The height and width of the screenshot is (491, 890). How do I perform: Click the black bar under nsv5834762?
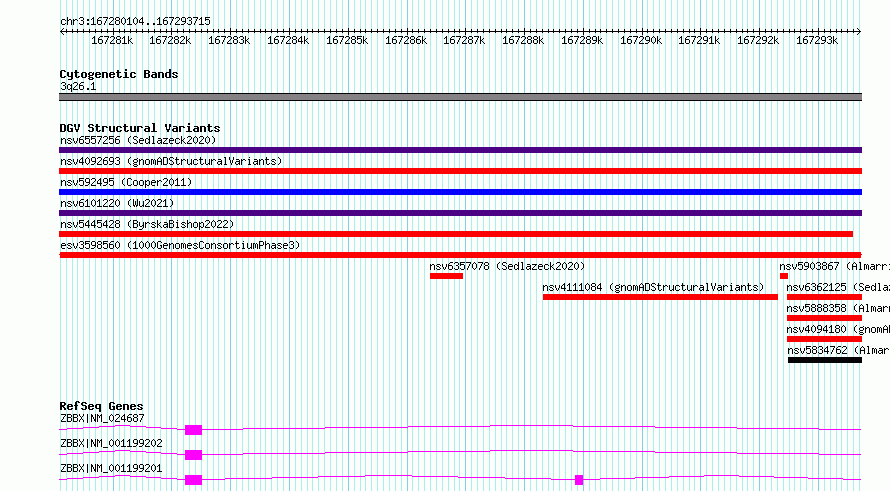[825, 360]
